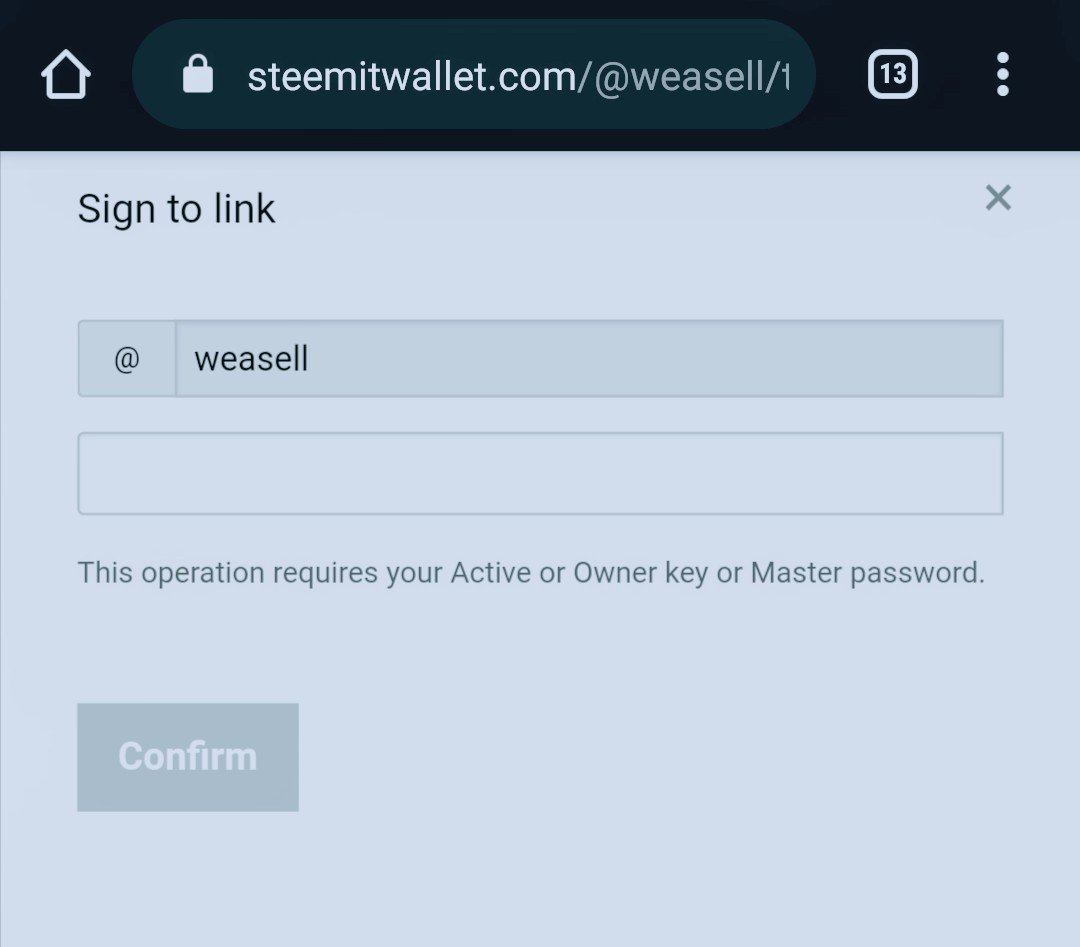Open the tab switcher showing 13 tabs
This screenshot has width=1080, height=947.
892,75
